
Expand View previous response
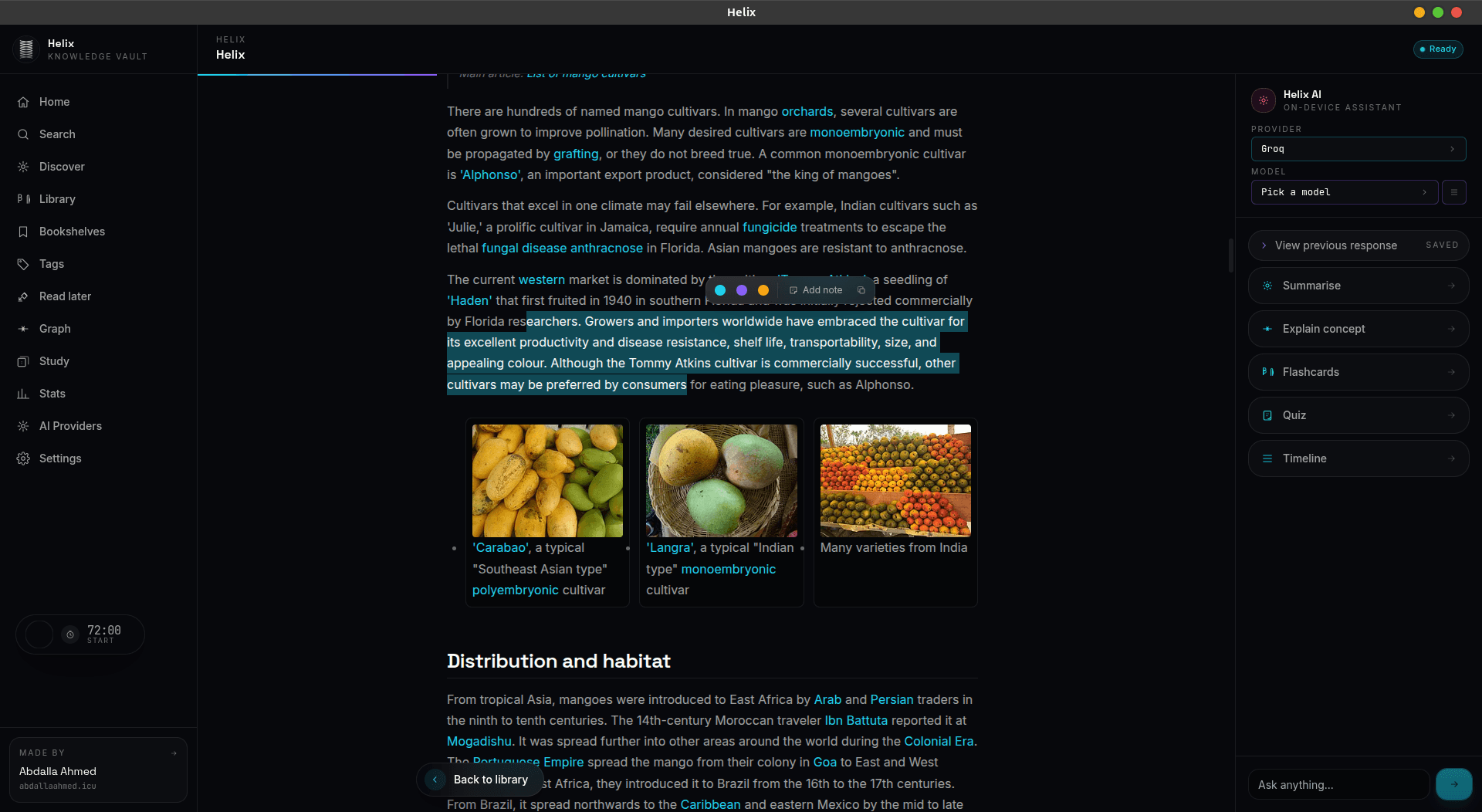(1358, 245)
